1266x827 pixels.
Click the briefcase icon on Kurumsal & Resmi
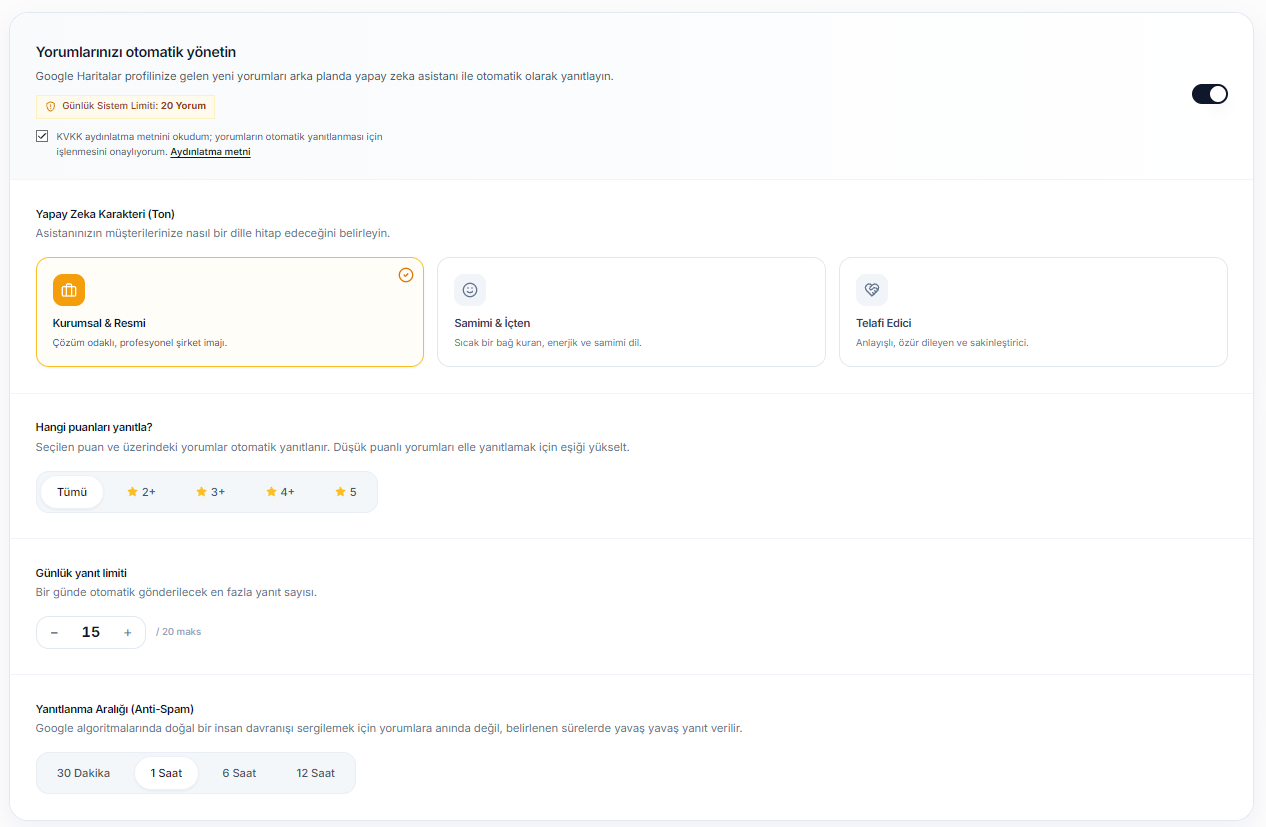[x=69, y=290]
